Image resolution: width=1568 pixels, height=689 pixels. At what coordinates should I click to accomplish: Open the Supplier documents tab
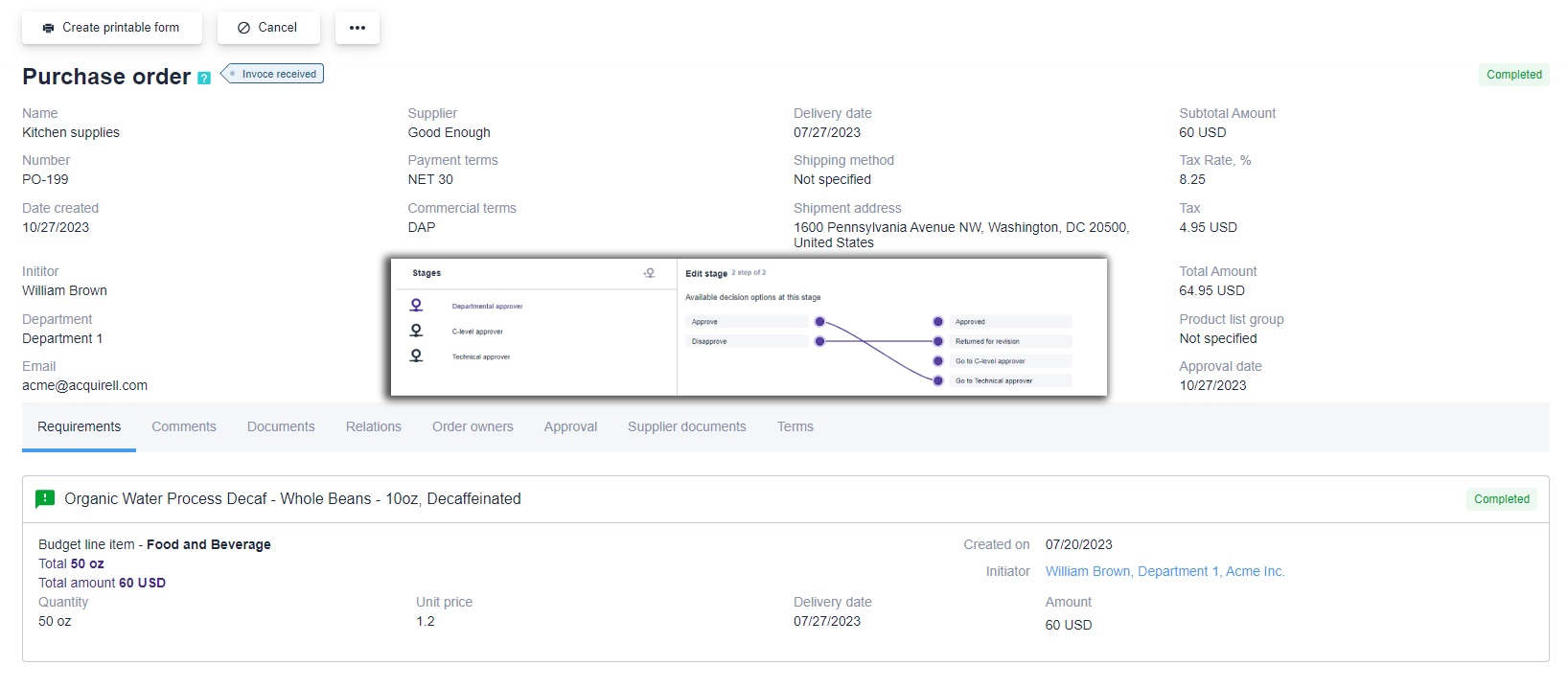pos(687,427)
